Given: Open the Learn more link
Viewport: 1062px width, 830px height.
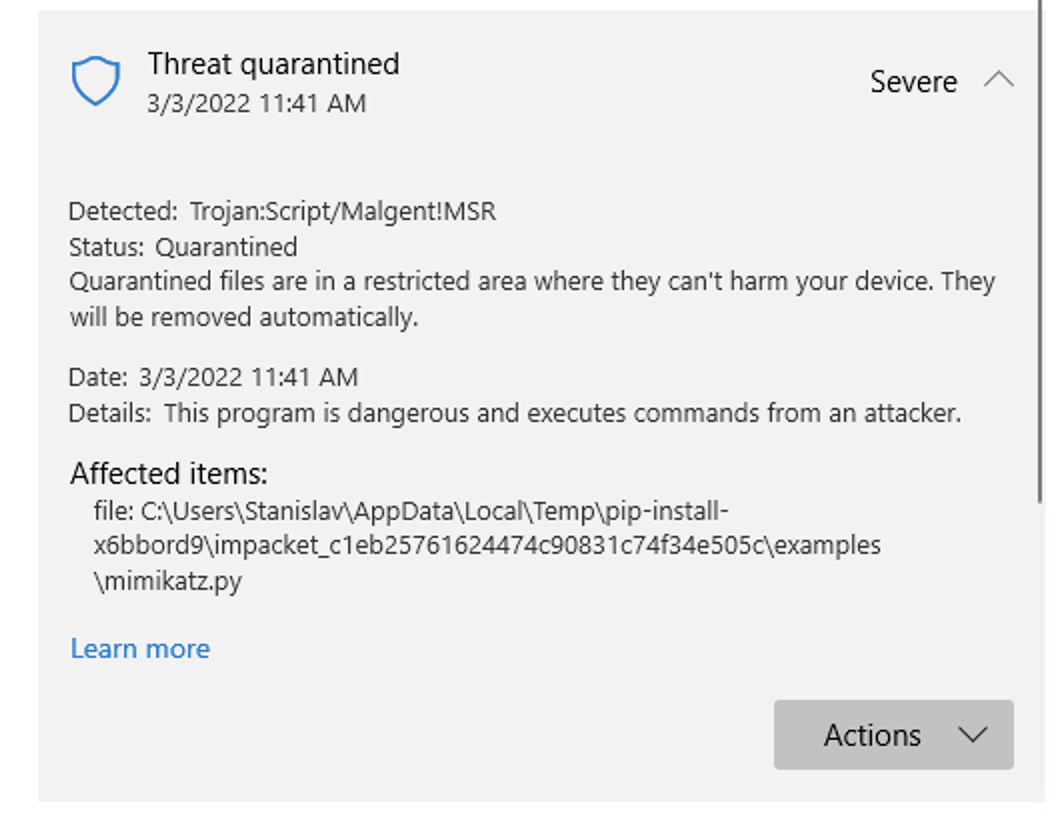Looking at the screenshot, I should (x=139, y=648).
